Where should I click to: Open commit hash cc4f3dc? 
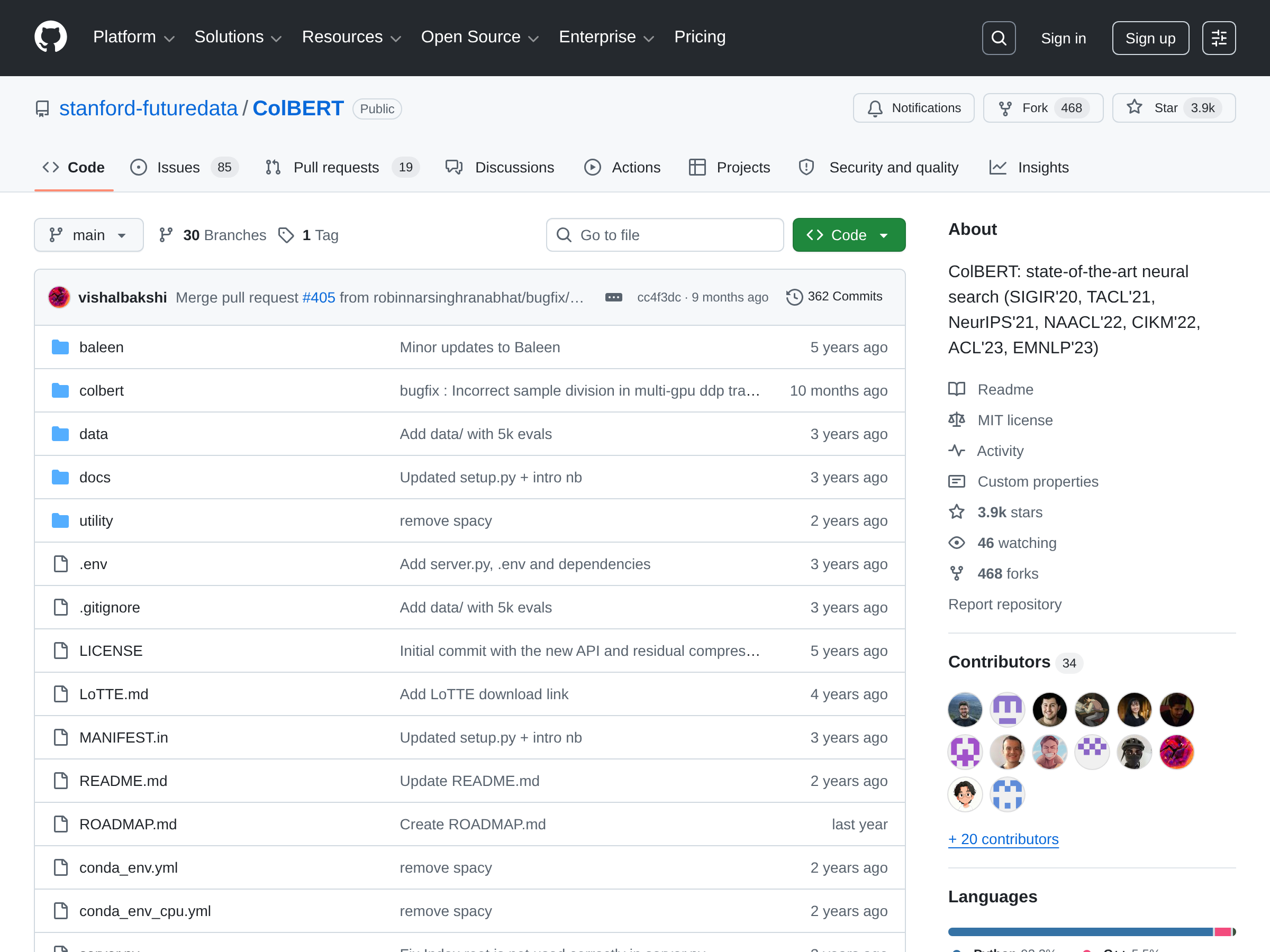click(658, 297)
